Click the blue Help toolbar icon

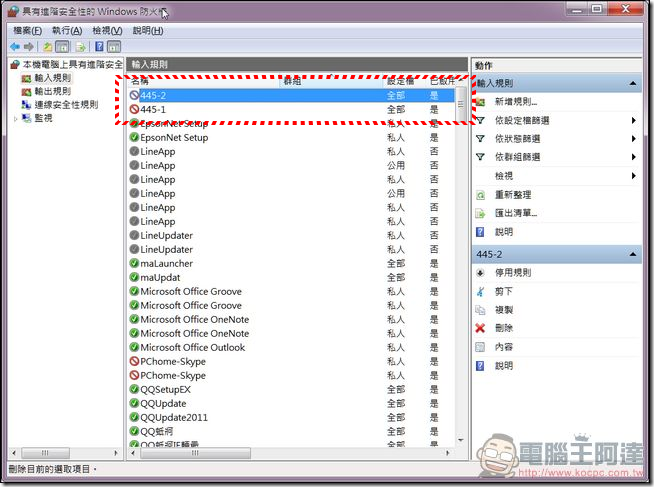99,47
